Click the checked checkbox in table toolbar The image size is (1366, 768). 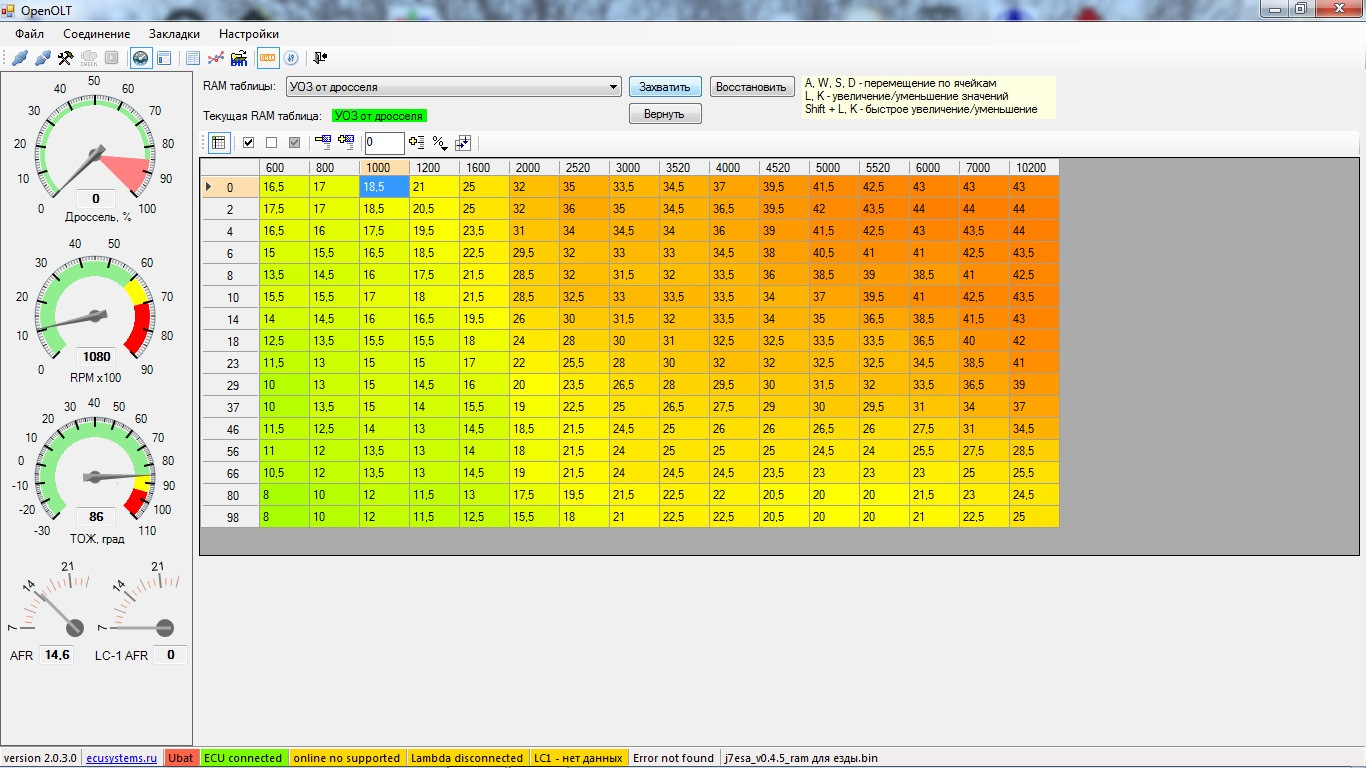click(x=248, y=142)
